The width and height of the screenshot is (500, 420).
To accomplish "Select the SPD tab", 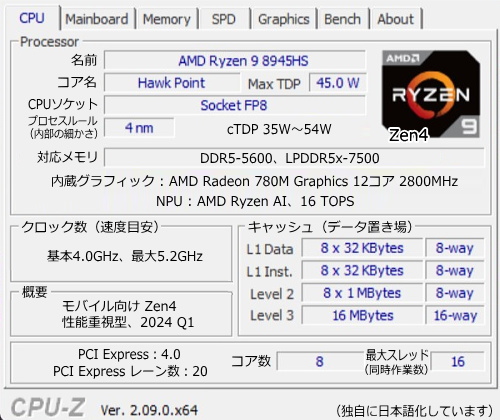I will 224,19.
